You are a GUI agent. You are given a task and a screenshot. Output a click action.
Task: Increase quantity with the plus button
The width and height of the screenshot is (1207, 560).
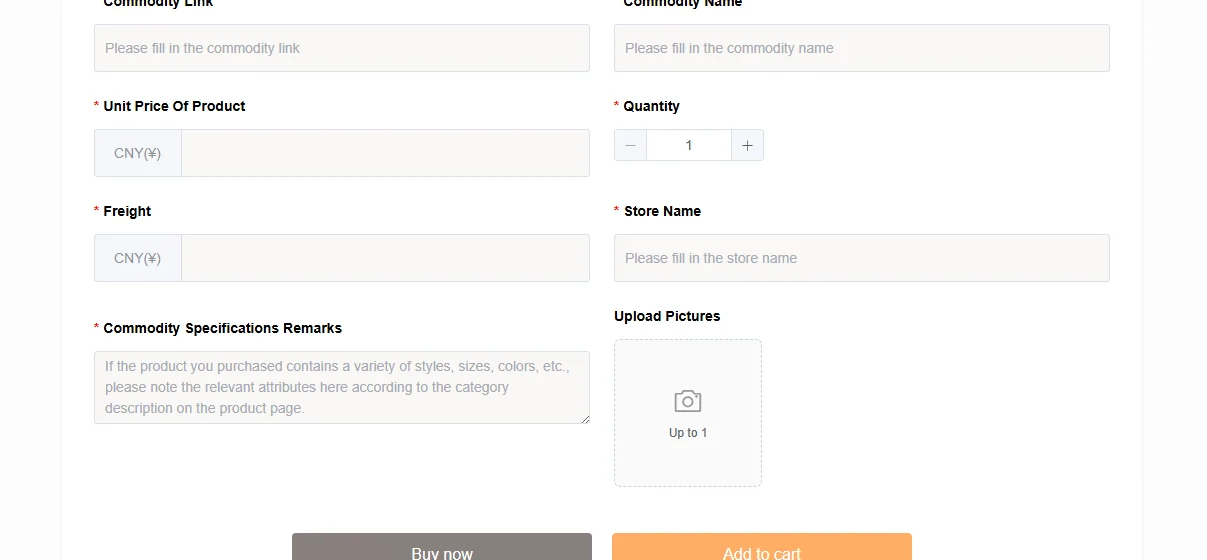(747, 145)
